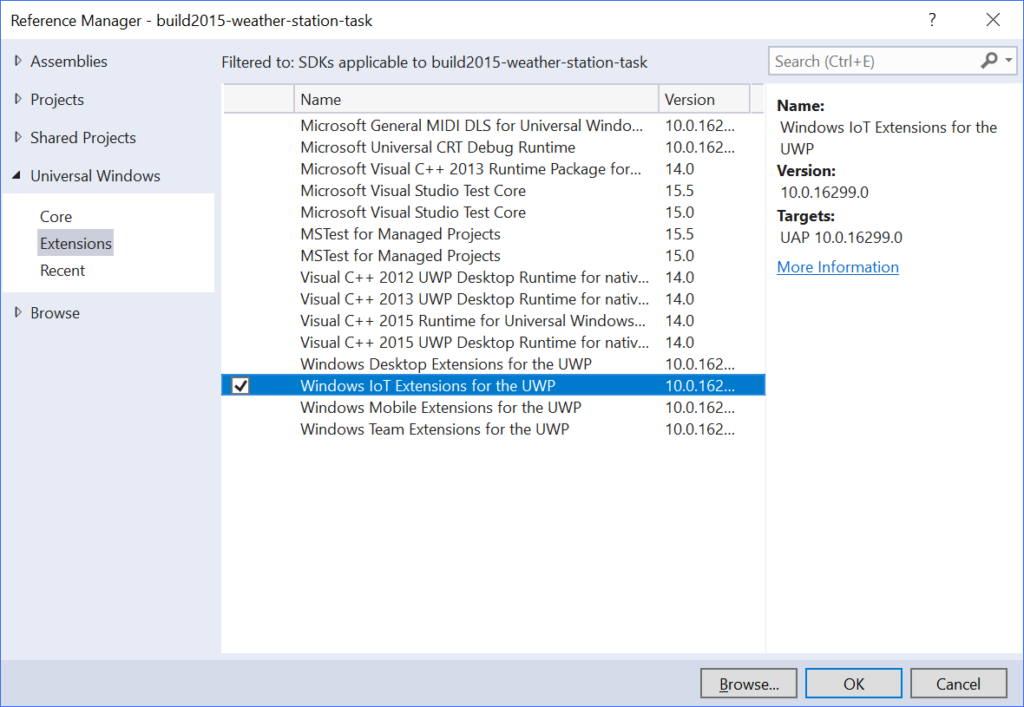Image resolution: width=1024 pixels, height=707 pixels.
Task: Expand the Assemblies category
Action: point(18,61)
